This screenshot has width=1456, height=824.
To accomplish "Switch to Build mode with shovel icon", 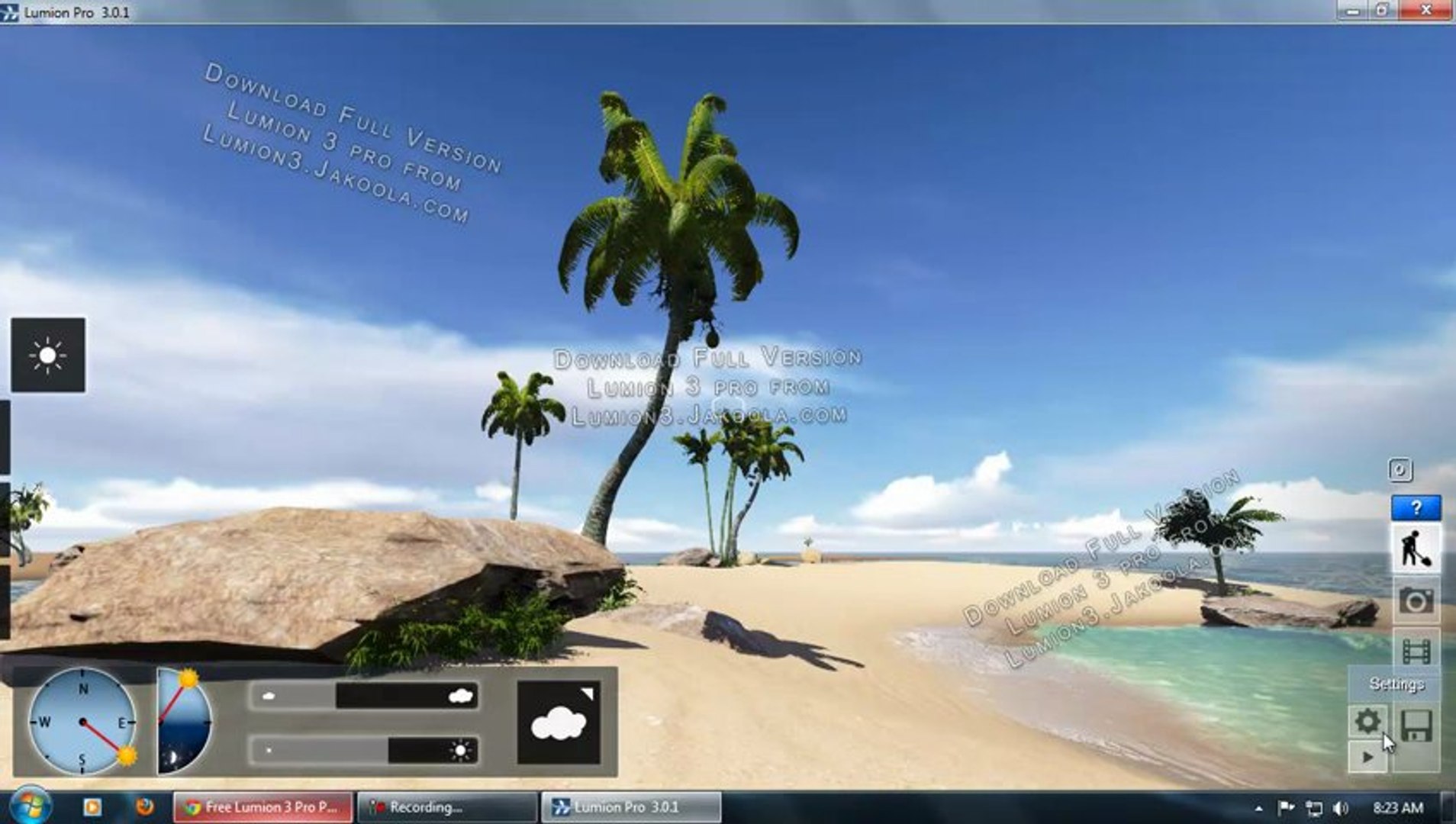I will click(1416, 549).
